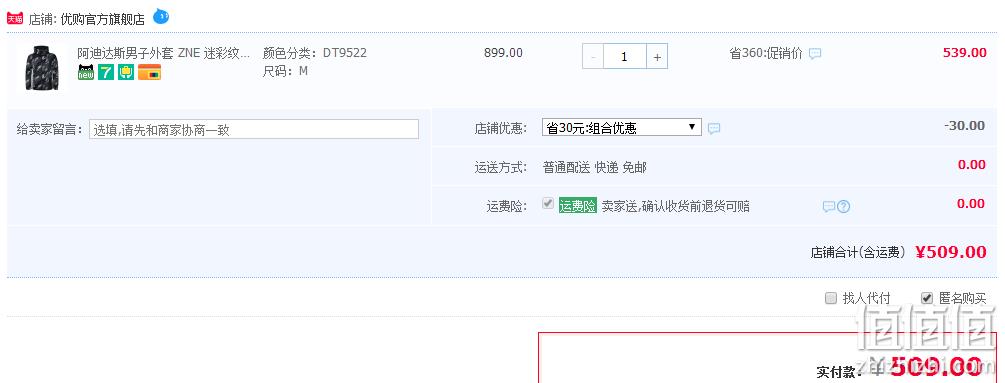This screenshot has width=1005, height=383.
Task: Open the blue Wangwang chat icon beside the store name
Action: [x=161, y=16]
